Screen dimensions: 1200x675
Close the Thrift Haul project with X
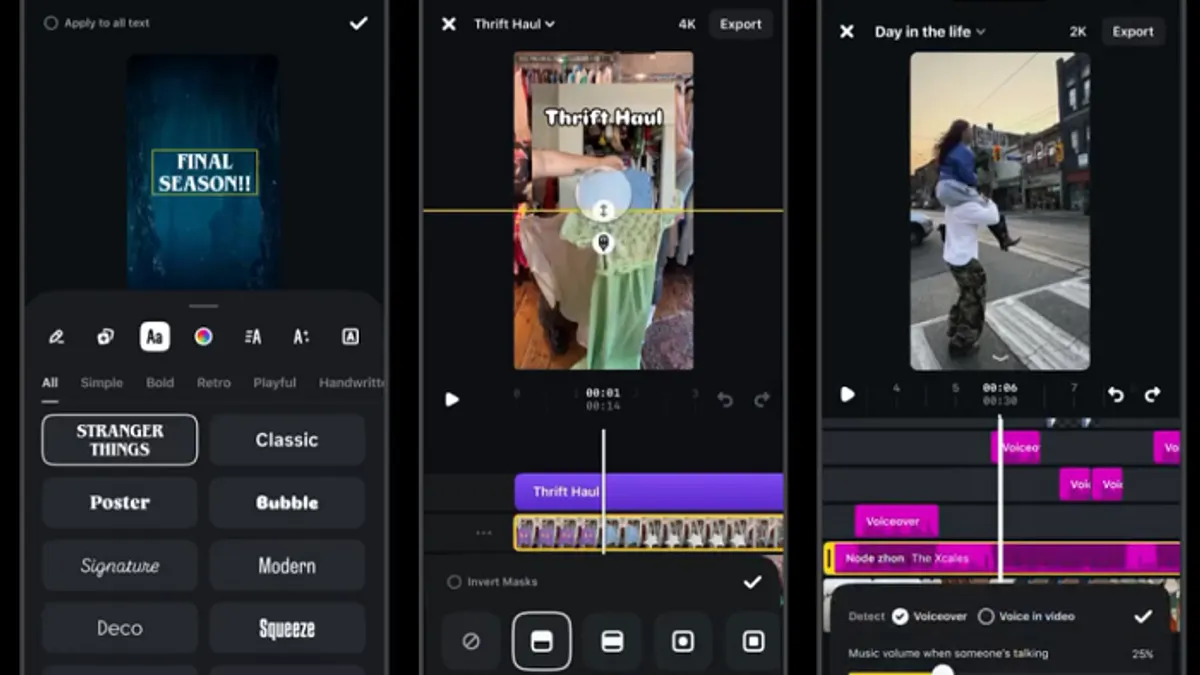point(449,24)
